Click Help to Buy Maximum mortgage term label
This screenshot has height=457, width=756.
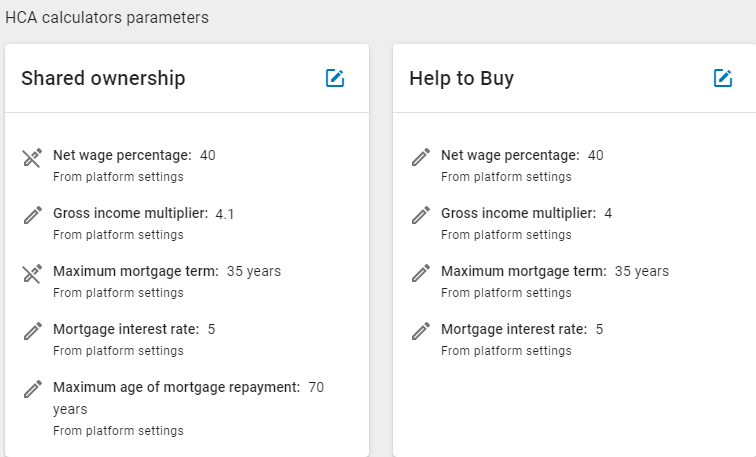pyautogui.click(x=524, y=271)
